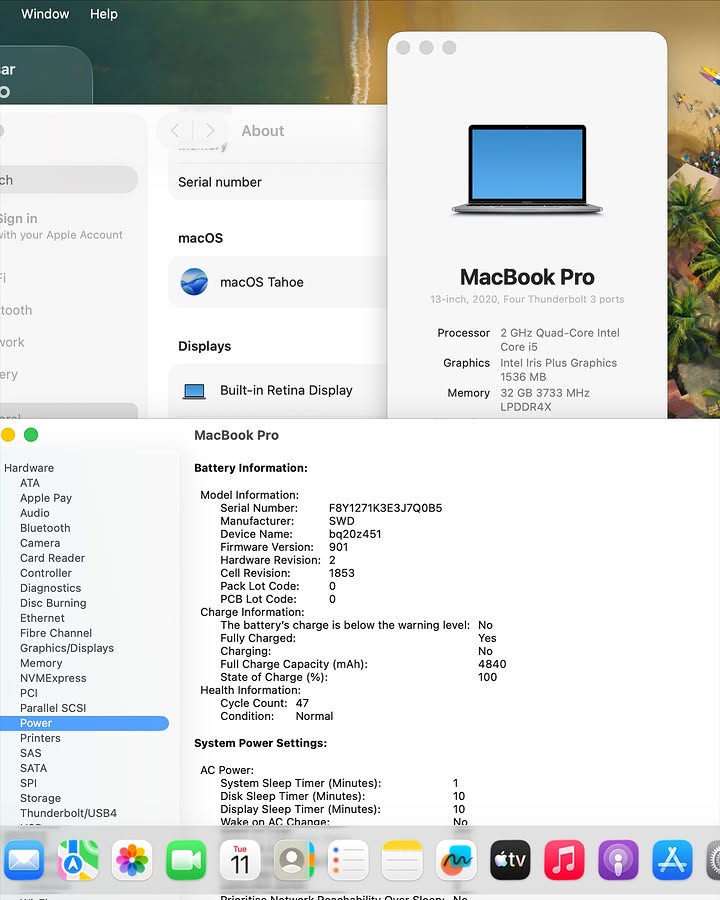Click the Serial number row in About
The height and width of the screenshot is (900, 720).
coord(278,182)
